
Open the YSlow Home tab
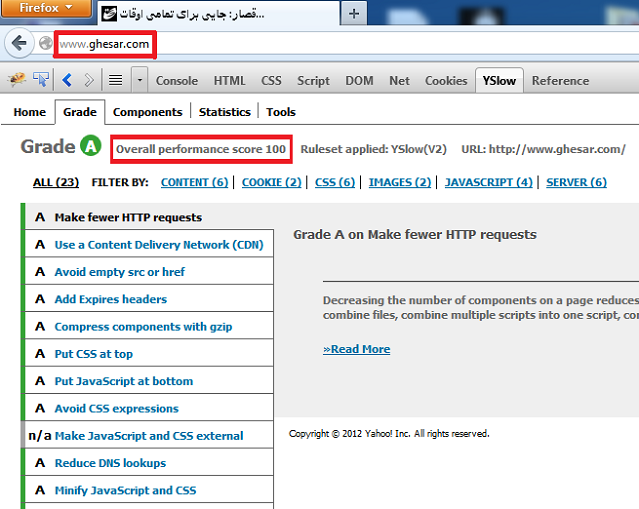click(29, 112)
